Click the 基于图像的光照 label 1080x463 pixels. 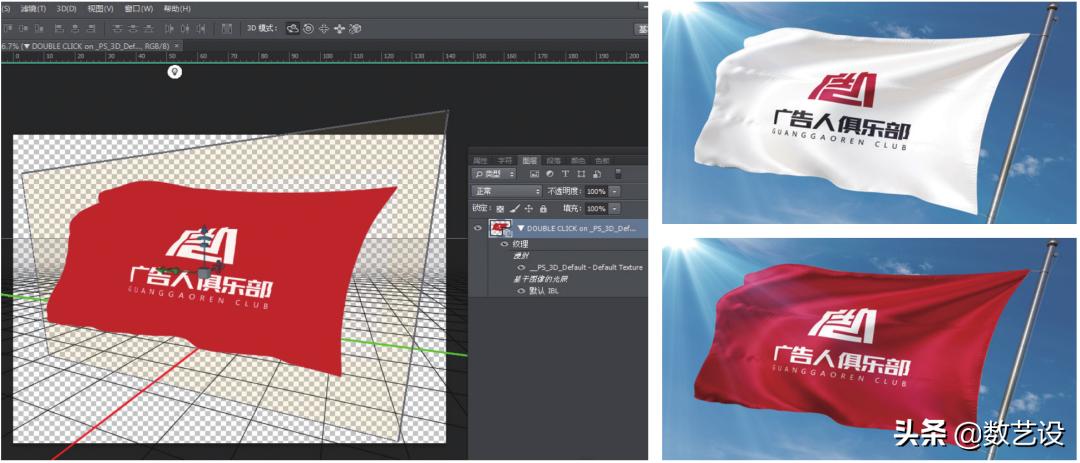pyautogui.click(x=540, y=279)
